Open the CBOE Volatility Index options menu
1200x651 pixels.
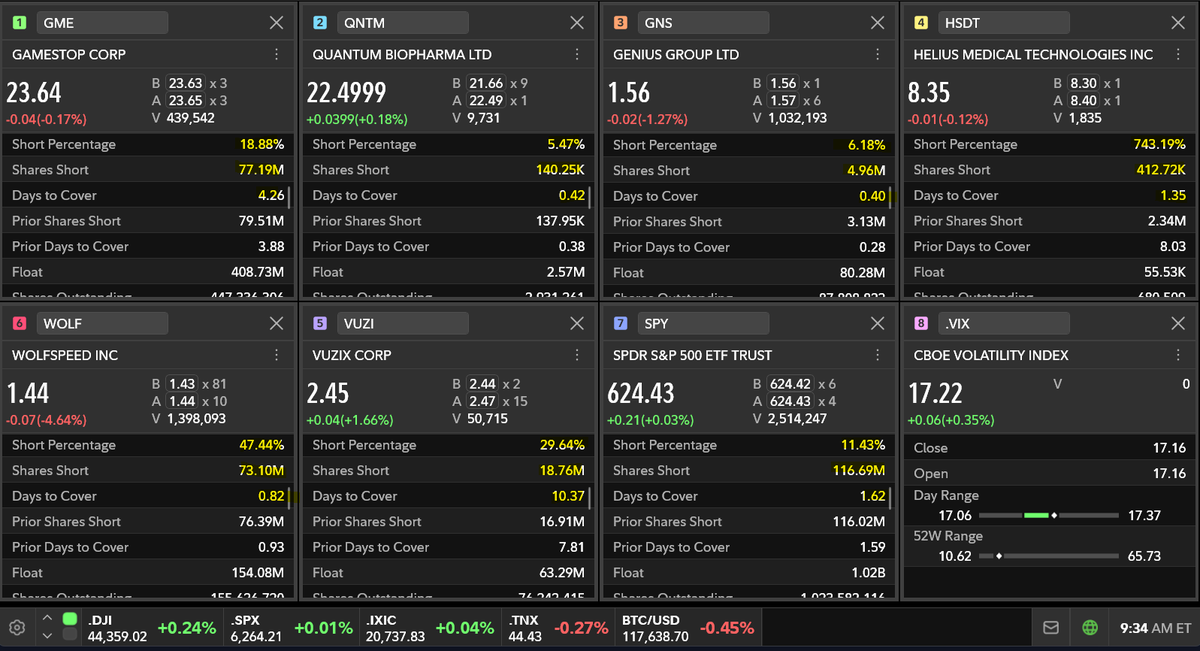coord(1177,355)
